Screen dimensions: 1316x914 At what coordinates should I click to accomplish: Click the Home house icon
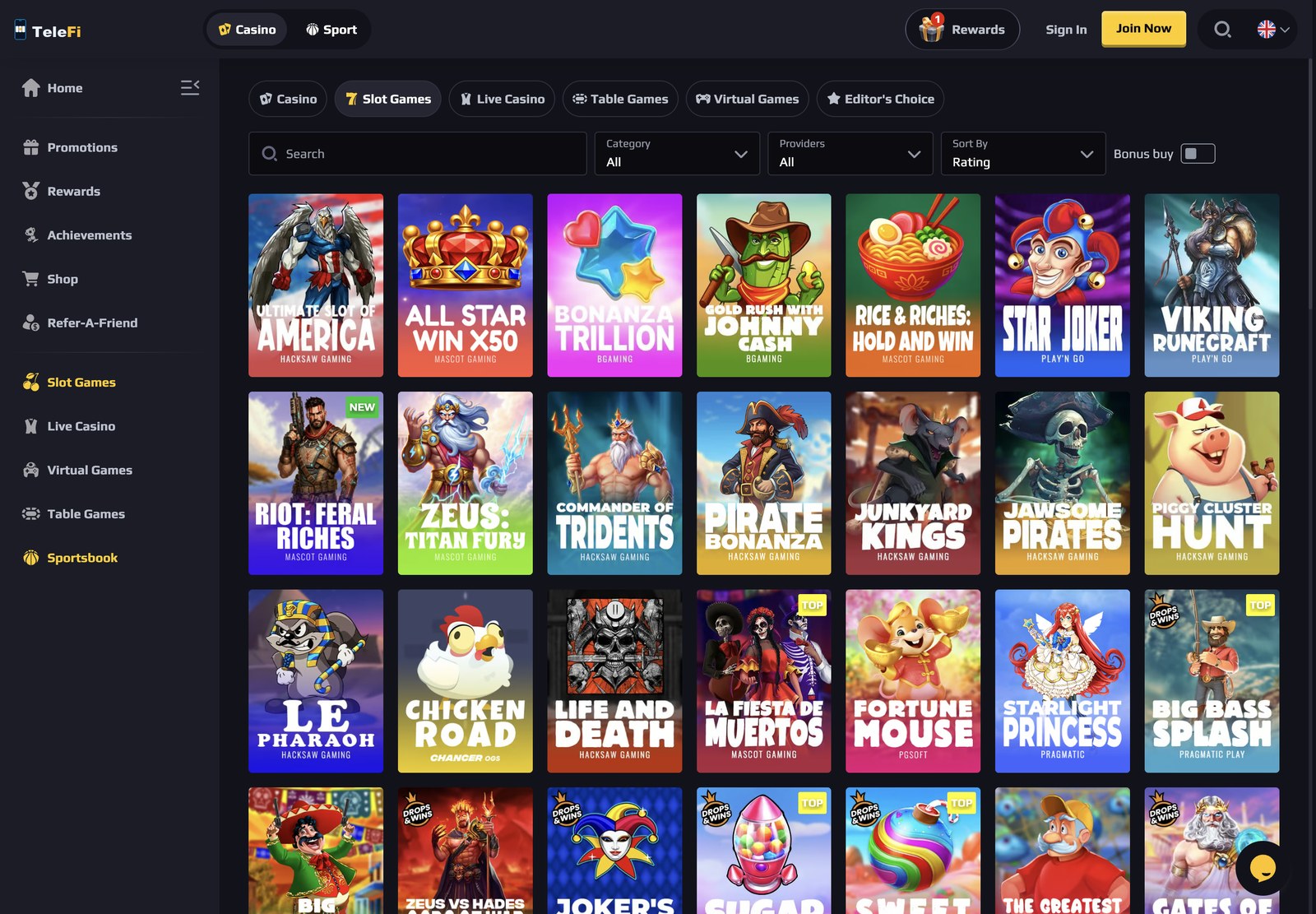tap(31, 88)
